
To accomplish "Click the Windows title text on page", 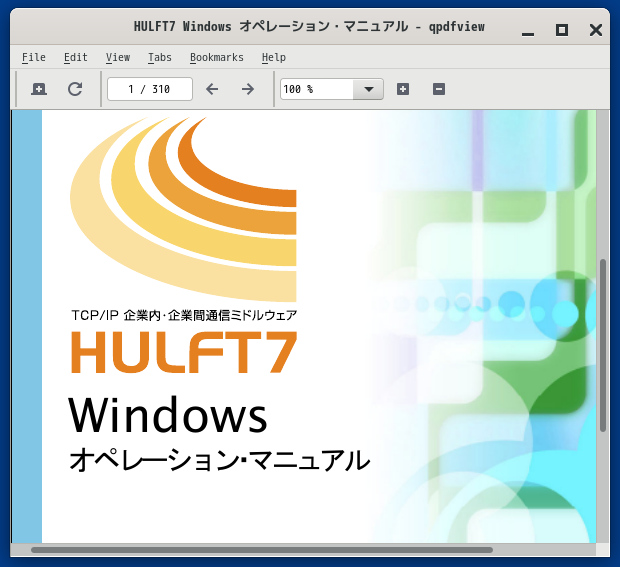I will click(x=168, y=414).
